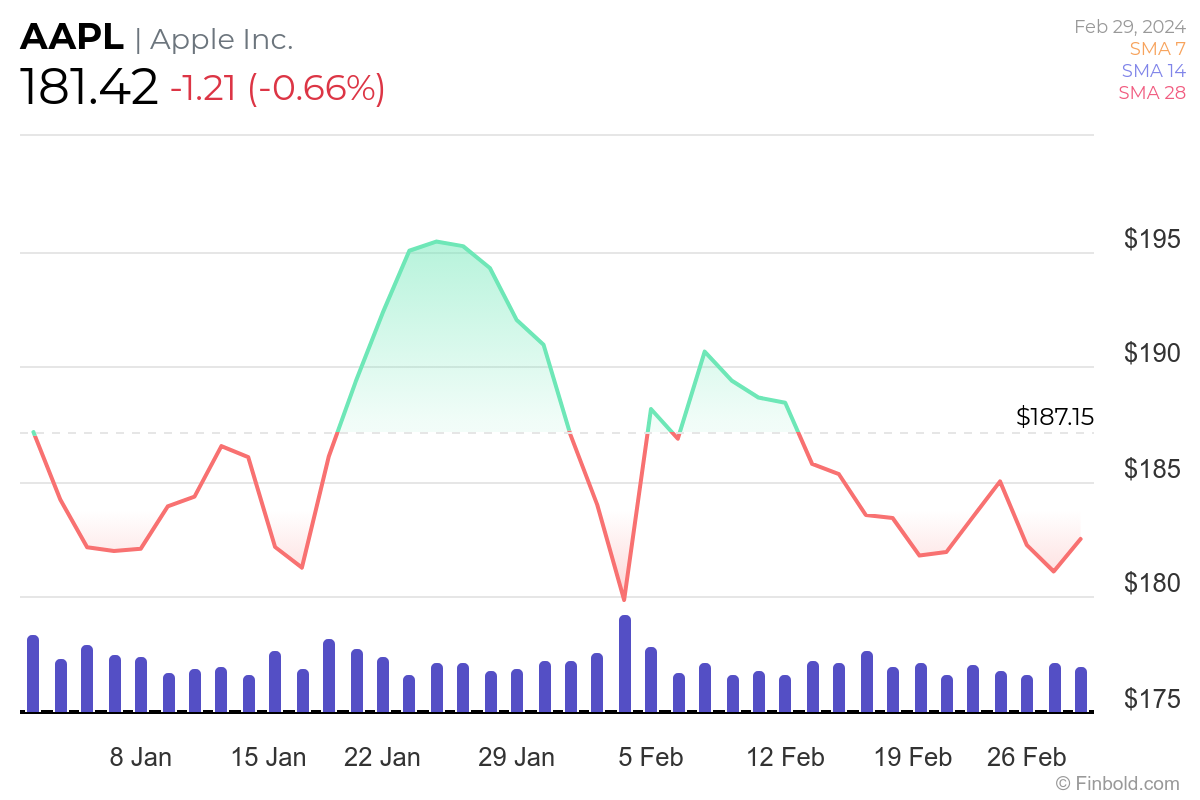Viewport: 1200px width, 800px height.
Task: Expand the 8 Jan date marker
Action: (140, 757)
